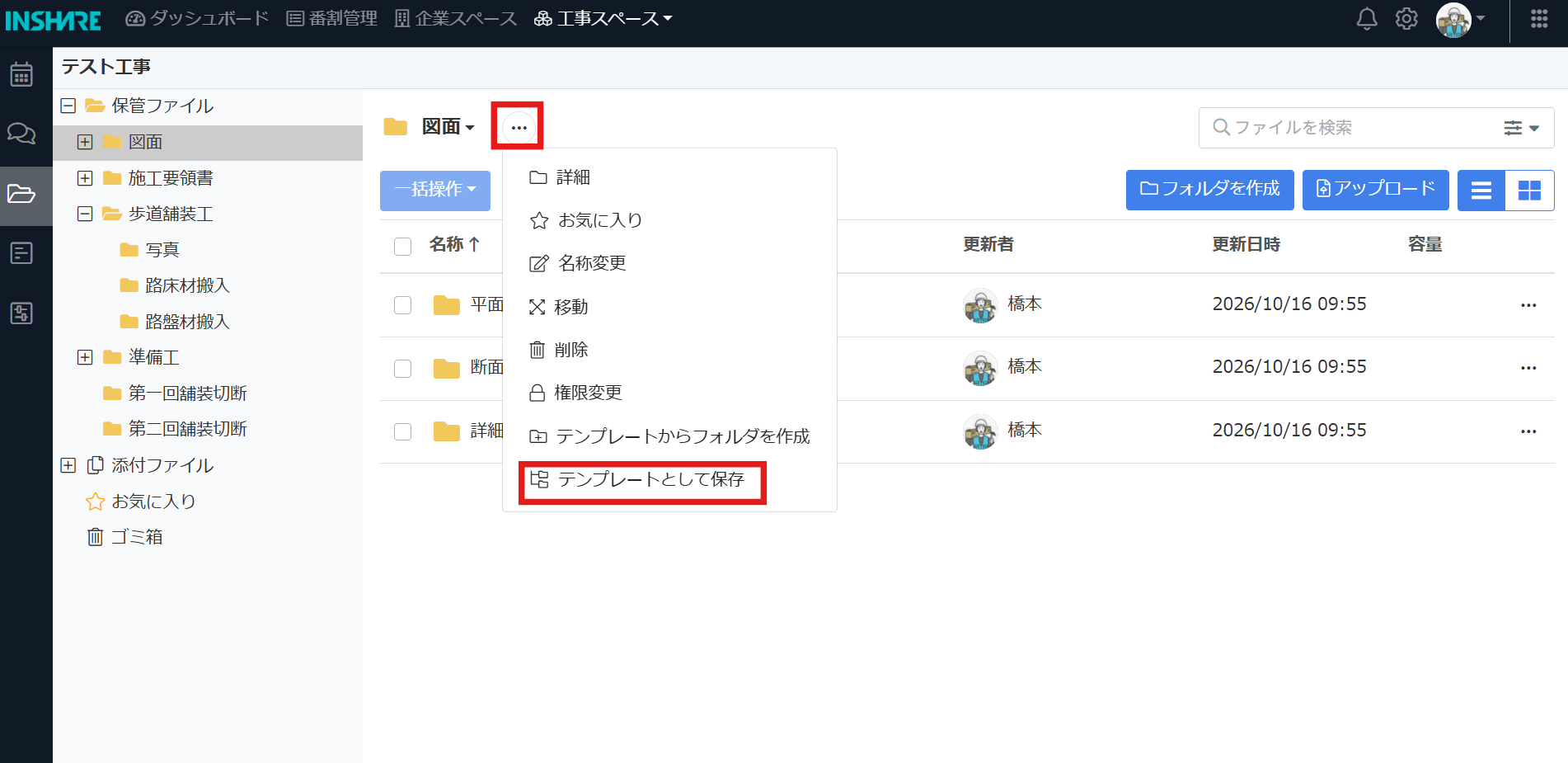Expand the 準備工 tree node
This screenshot has width=1568, height=763.
click(85, 357)
